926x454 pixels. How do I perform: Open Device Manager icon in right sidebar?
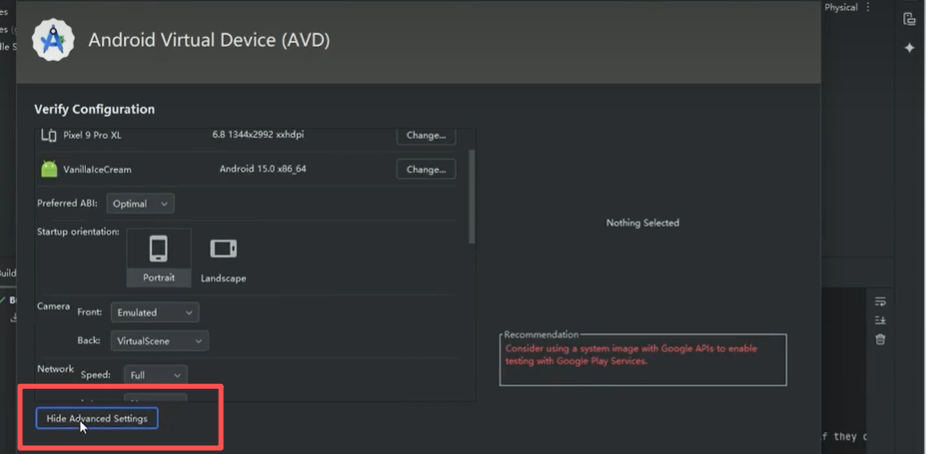[x=909, y=19]
